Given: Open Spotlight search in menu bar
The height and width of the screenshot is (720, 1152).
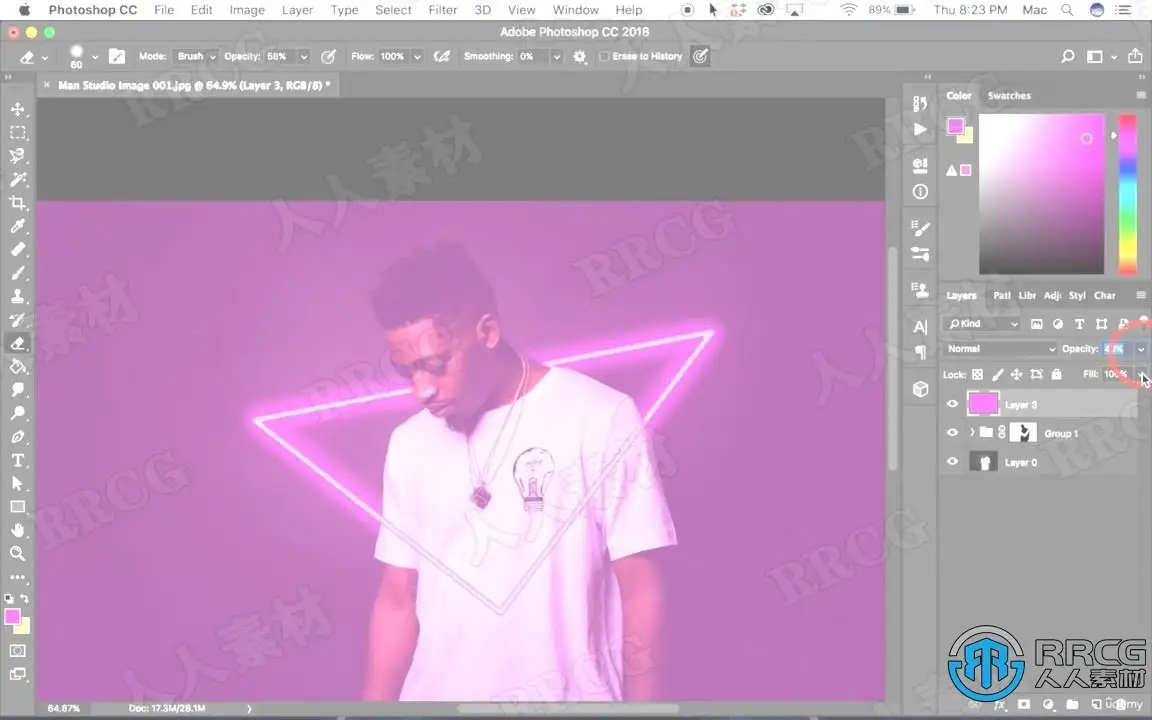Looking at the screenshot, I should (x=1067, y=10).
